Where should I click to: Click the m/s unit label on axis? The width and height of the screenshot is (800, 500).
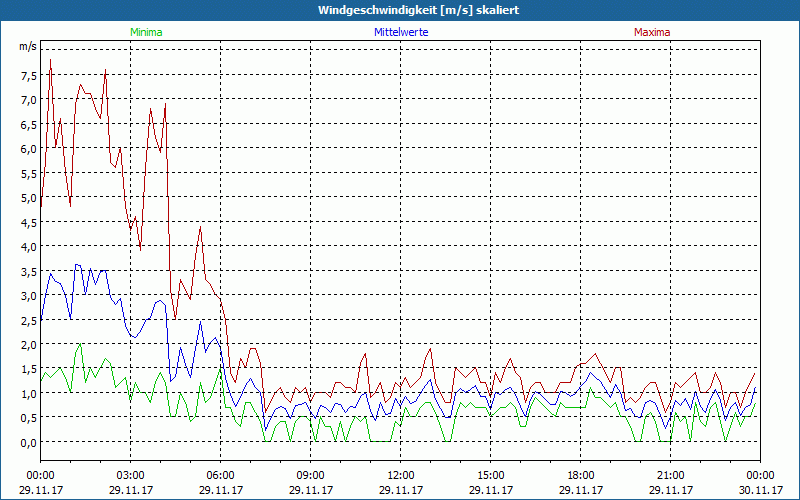[x=28, y=46]
